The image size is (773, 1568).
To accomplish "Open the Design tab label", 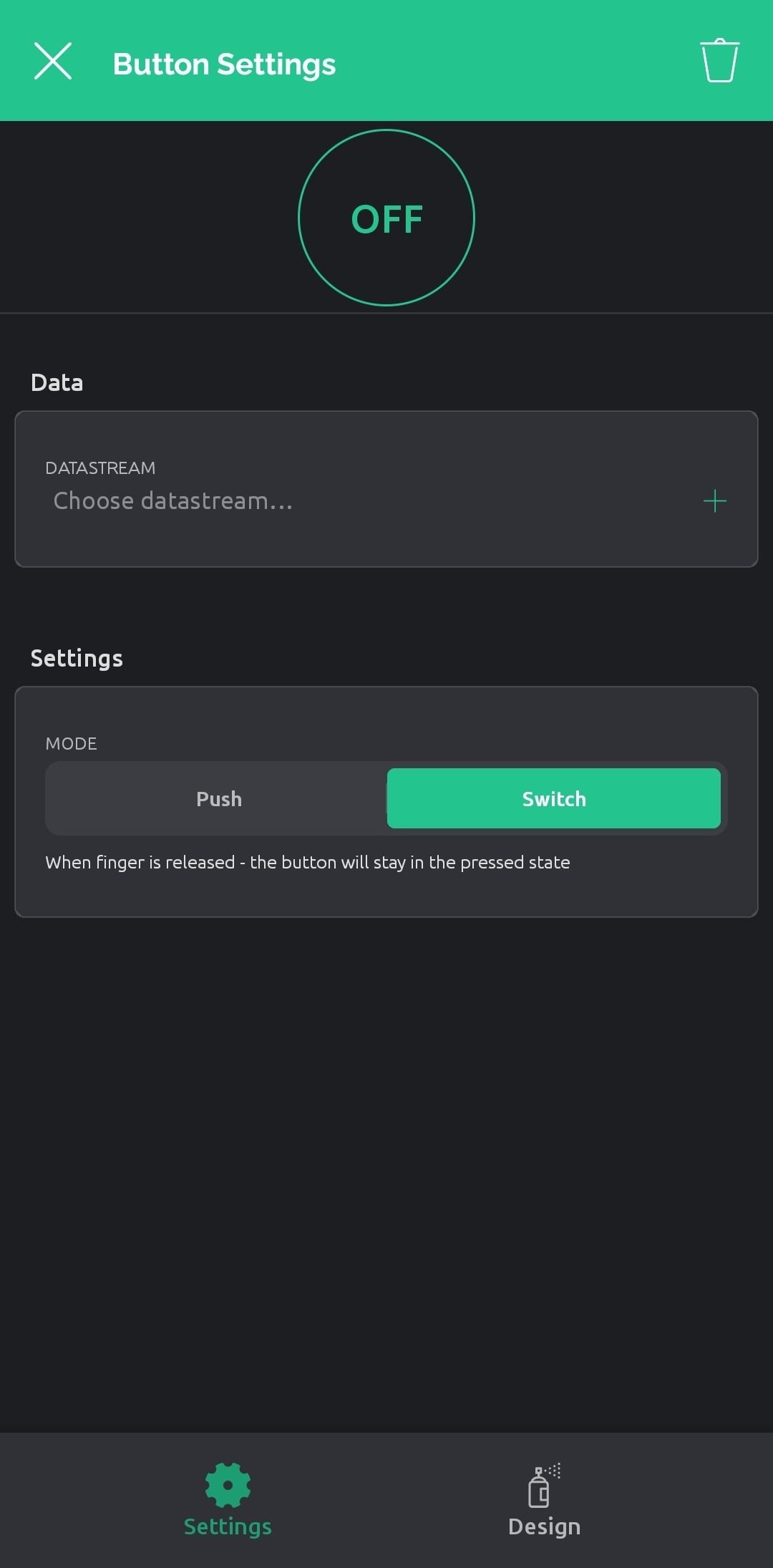I will pyautogui.click(x=544, y=1527).
